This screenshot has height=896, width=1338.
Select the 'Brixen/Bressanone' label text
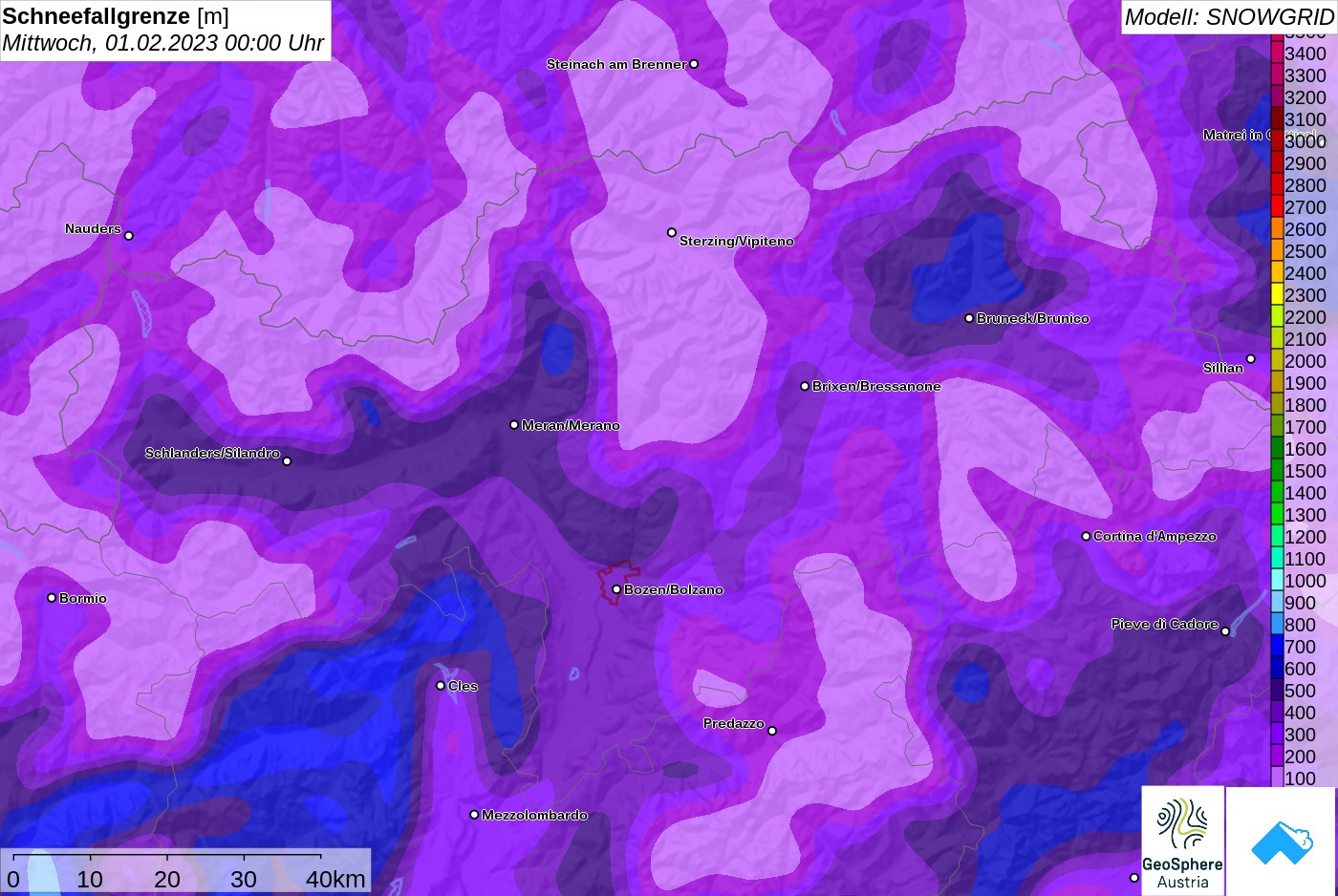point(876,386)
